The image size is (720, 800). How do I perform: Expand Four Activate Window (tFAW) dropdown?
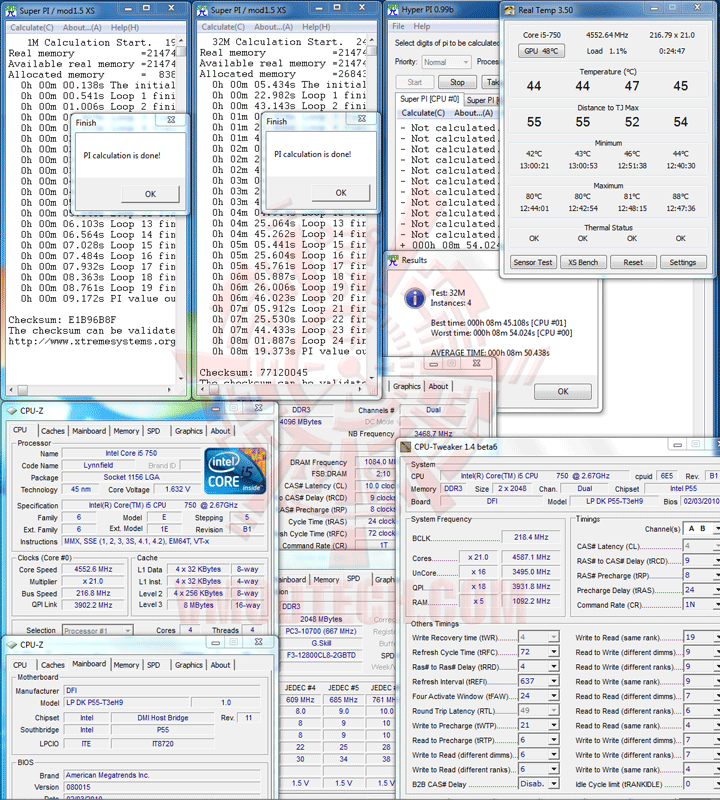tap(554, 696)
